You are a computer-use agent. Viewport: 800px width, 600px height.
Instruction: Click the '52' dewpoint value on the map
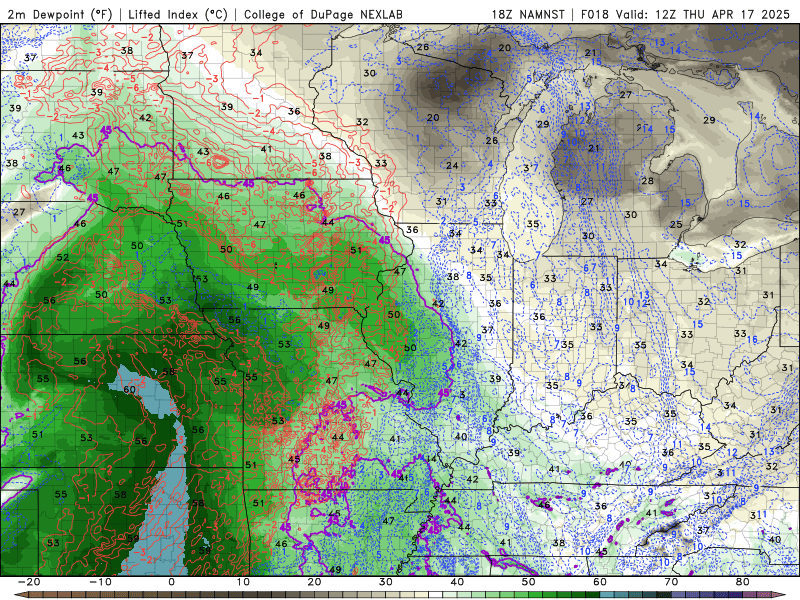(x=63, y=258)
